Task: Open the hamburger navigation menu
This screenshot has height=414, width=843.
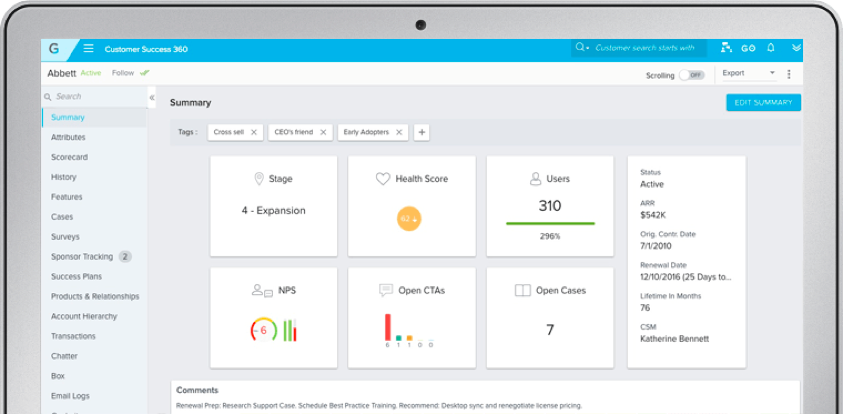Action: click(89, 49)
